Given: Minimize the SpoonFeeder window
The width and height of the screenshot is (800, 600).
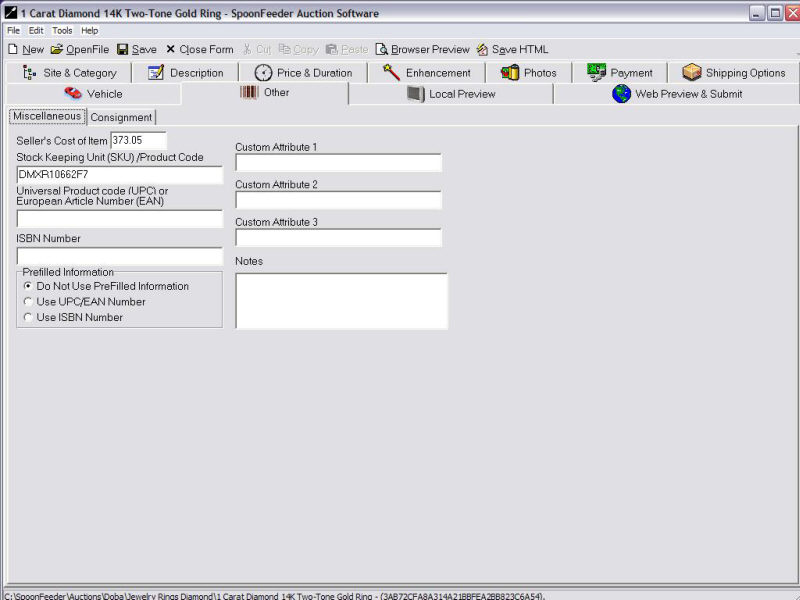Looking at the screenshot, I should [x=757, y=13].
